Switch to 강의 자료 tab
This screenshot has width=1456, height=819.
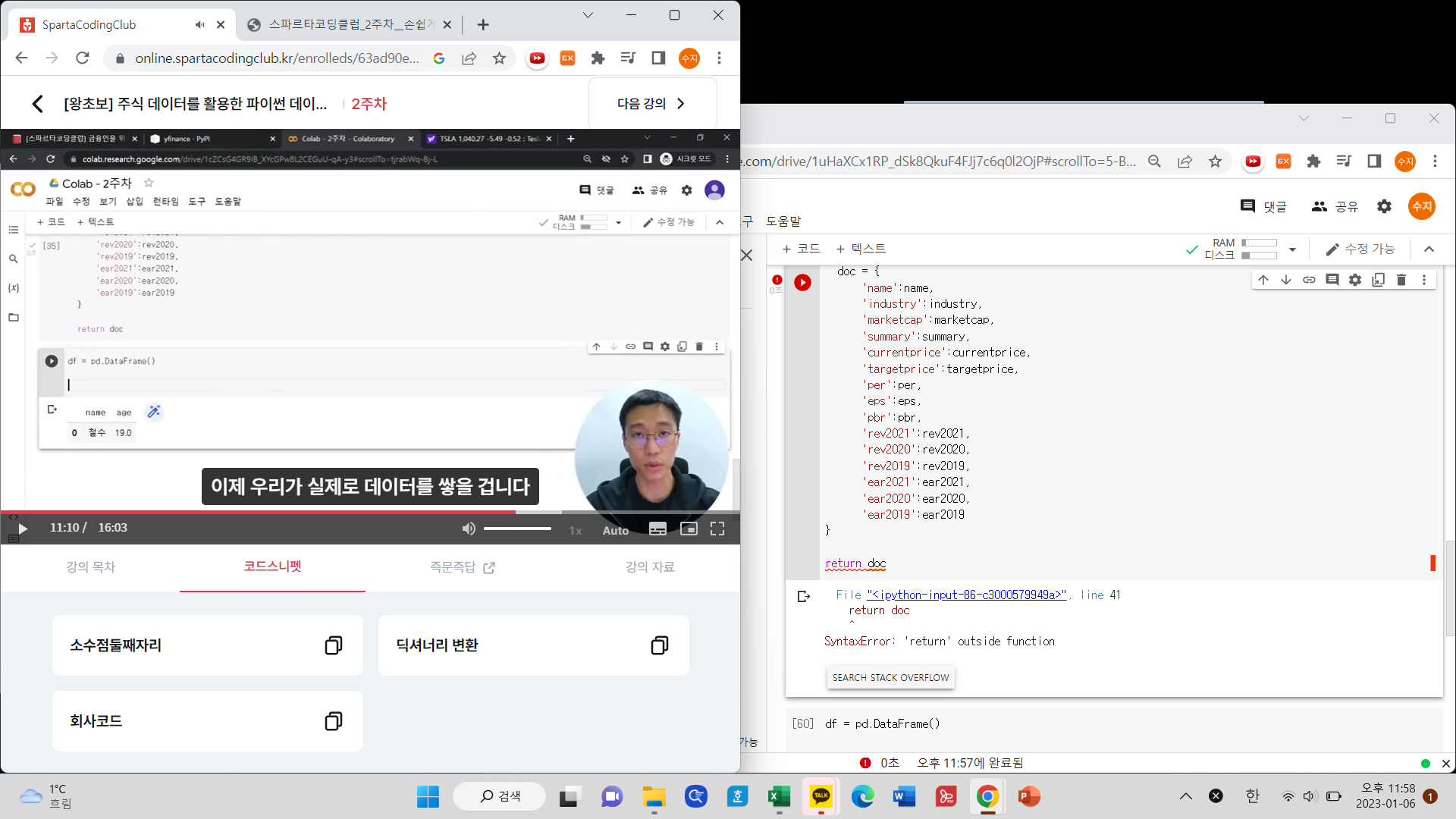tap(650, 566)
